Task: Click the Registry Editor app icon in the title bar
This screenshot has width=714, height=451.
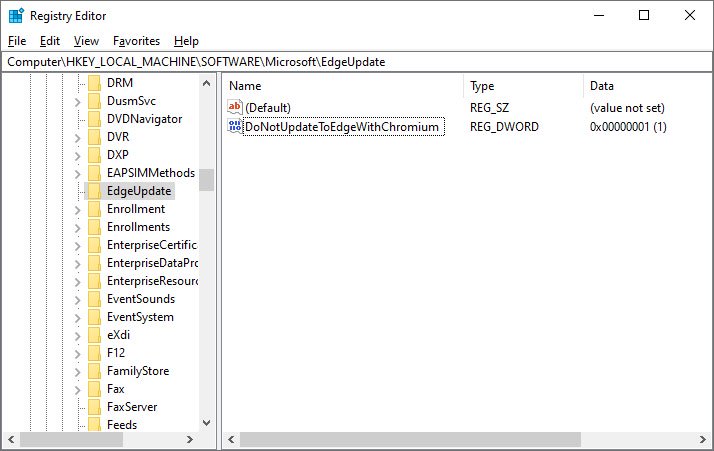Action: [16, 15]
